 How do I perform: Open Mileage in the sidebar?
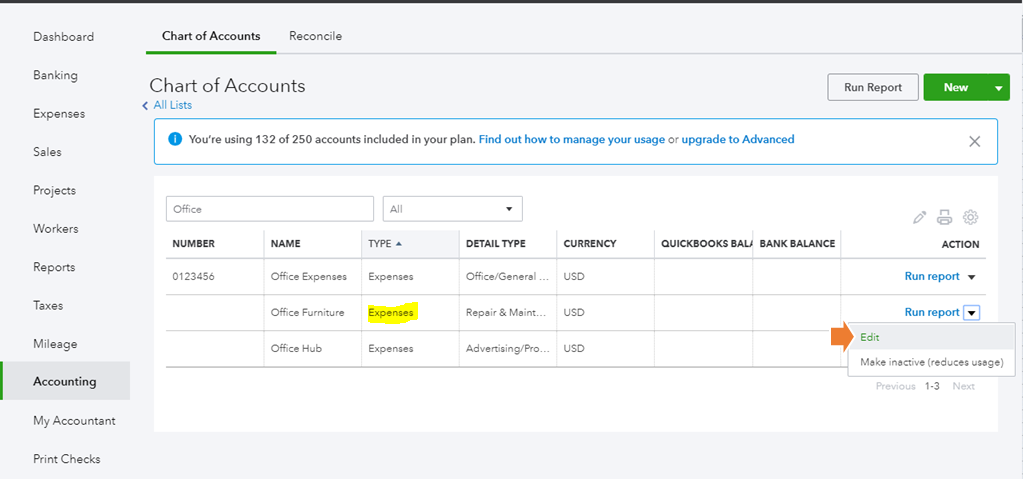point(55,344)
